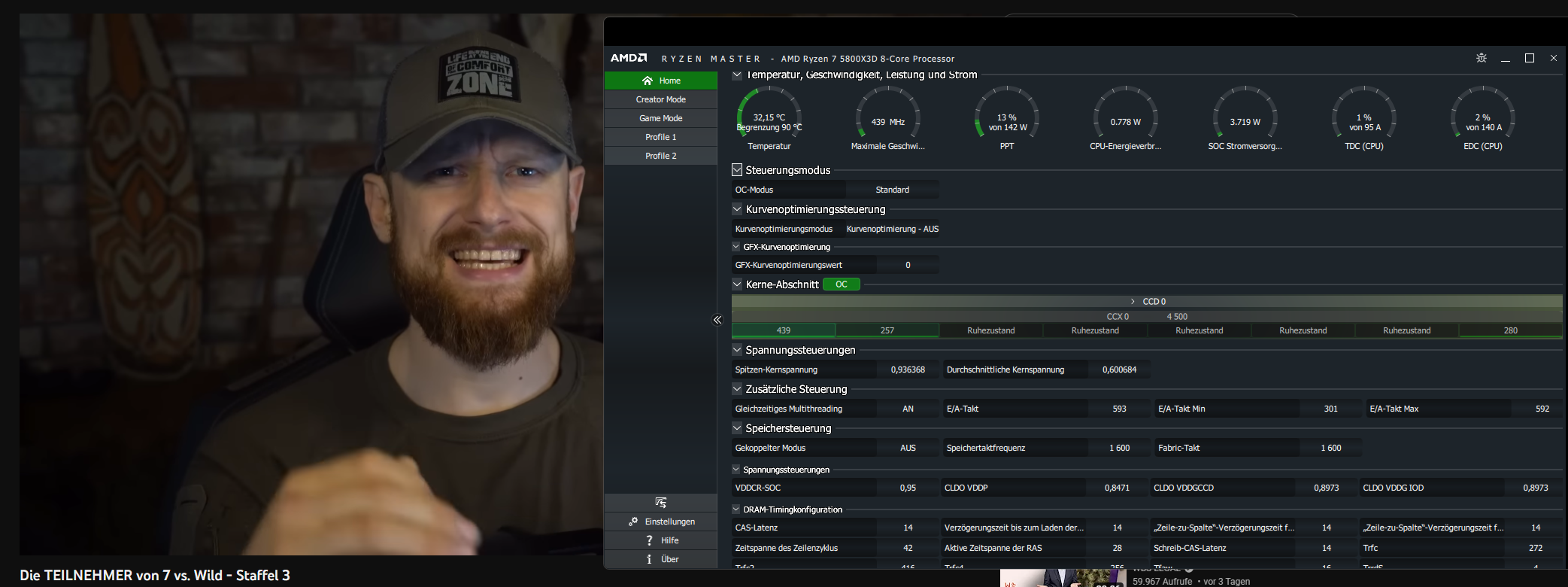Collapse the GFX-Kurvenoptimierung subsection

tap(736, 247)
